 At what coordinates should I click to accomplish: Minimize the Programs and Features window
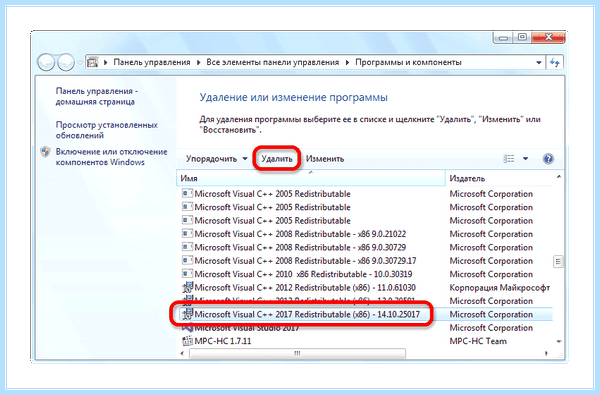503,38
